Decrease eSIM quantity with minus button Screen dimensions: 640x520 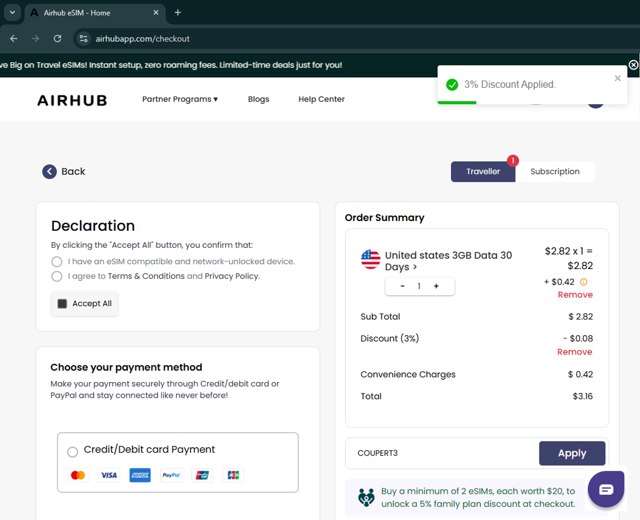point(402,286)
